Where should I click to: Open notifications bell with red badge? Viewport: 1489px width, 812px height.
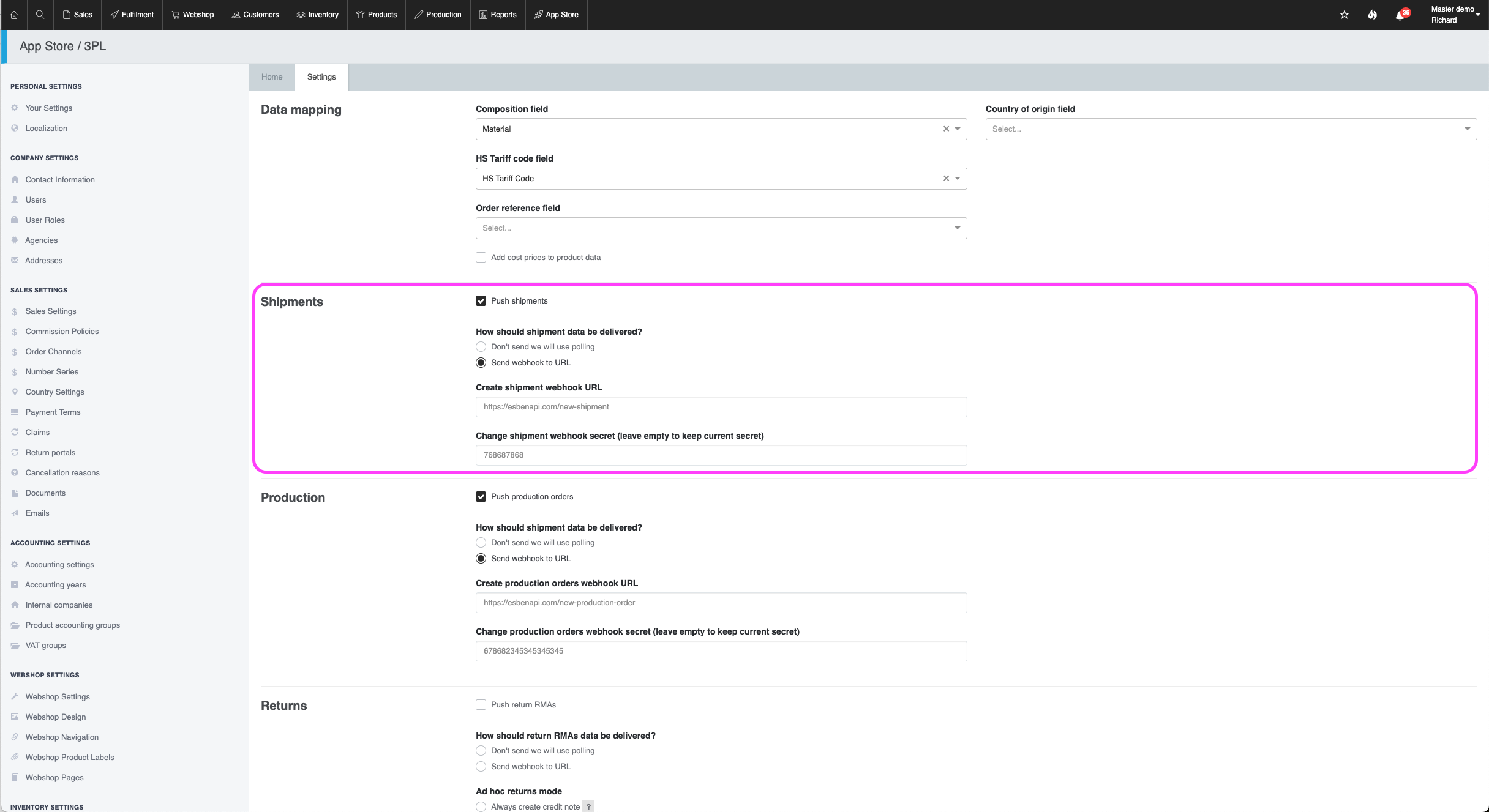1400,15
